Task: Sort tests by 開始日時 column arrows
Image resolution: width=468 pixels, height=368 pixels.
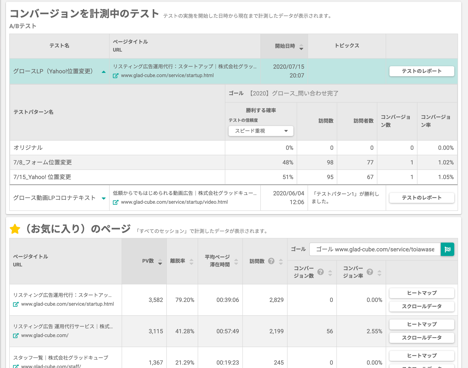Action: (x=301, y=47)
